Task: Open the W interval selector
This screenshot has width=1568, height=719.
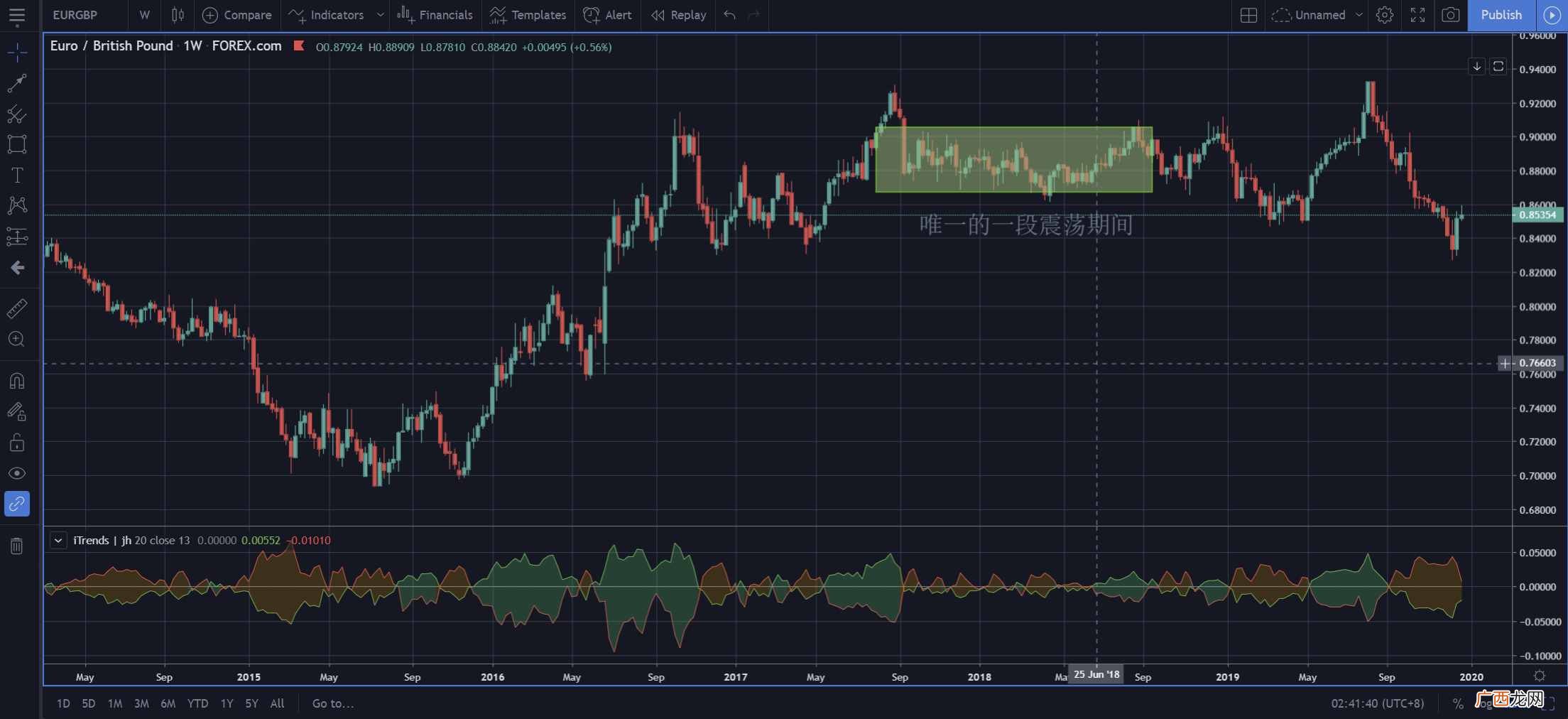Action: pyautogui.click(x=145, y=15)
